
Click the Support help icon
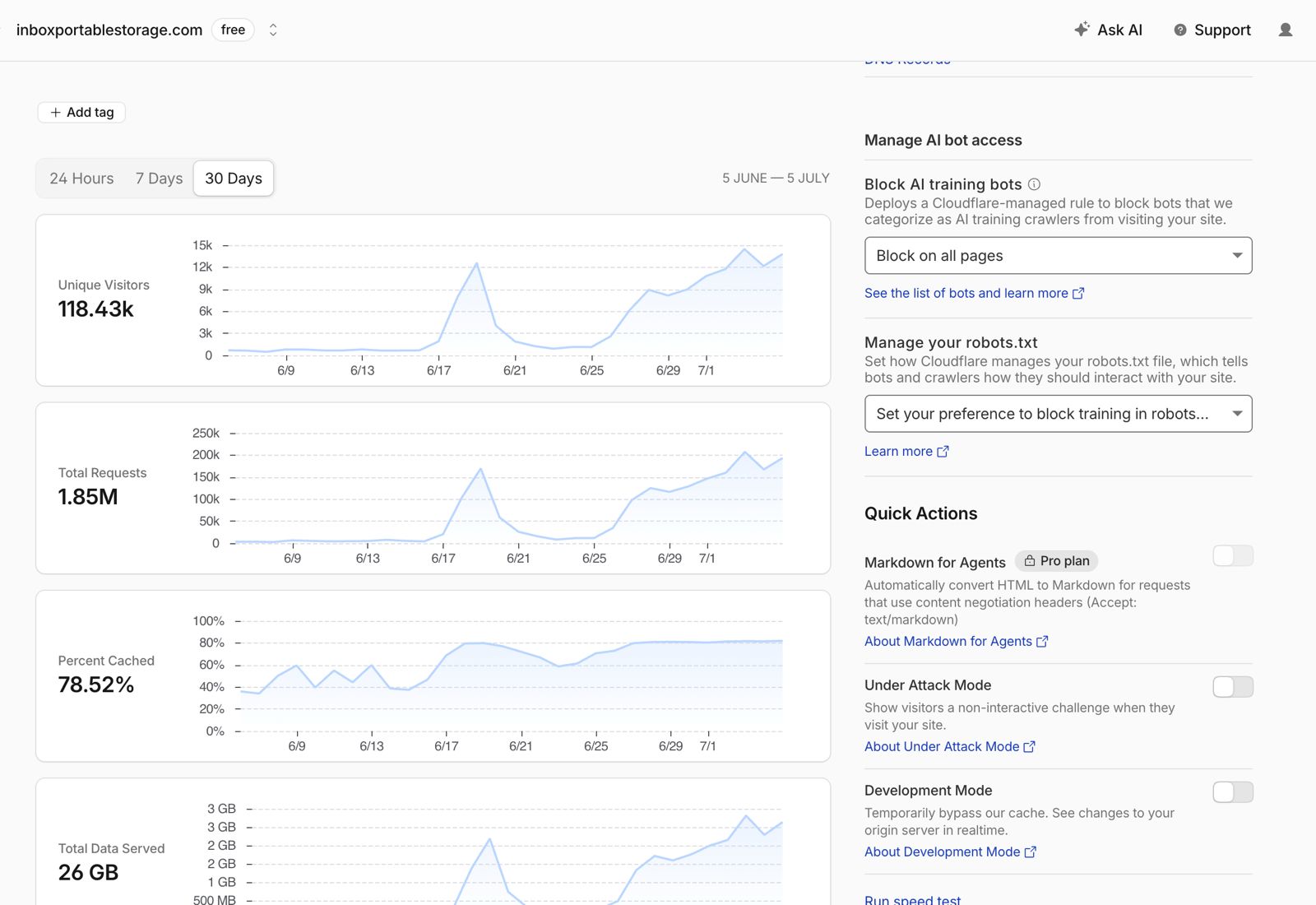[x=1180, y=30]
